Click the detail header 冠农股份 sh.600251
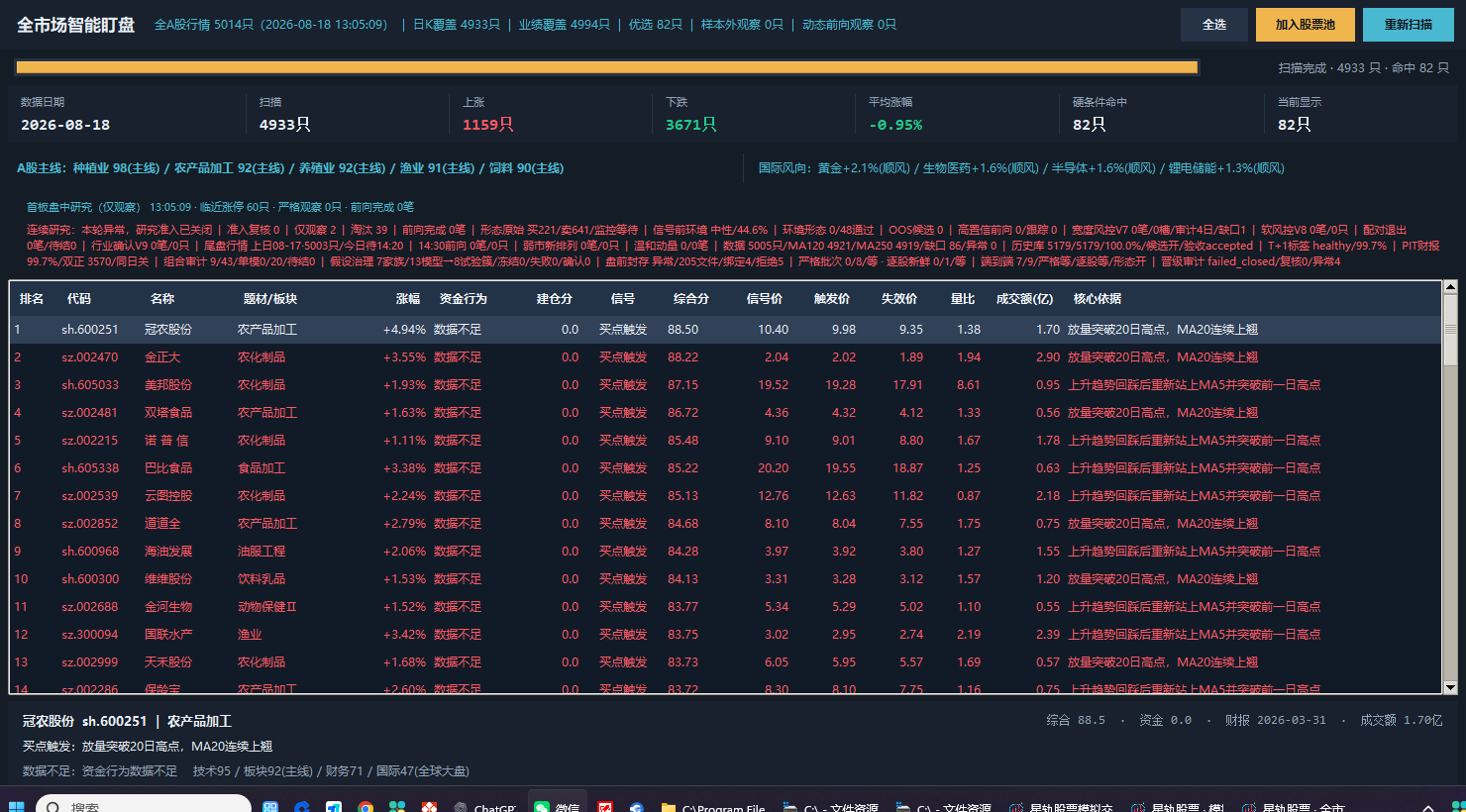Screen dimensions: 1466x812 [127, 722]
